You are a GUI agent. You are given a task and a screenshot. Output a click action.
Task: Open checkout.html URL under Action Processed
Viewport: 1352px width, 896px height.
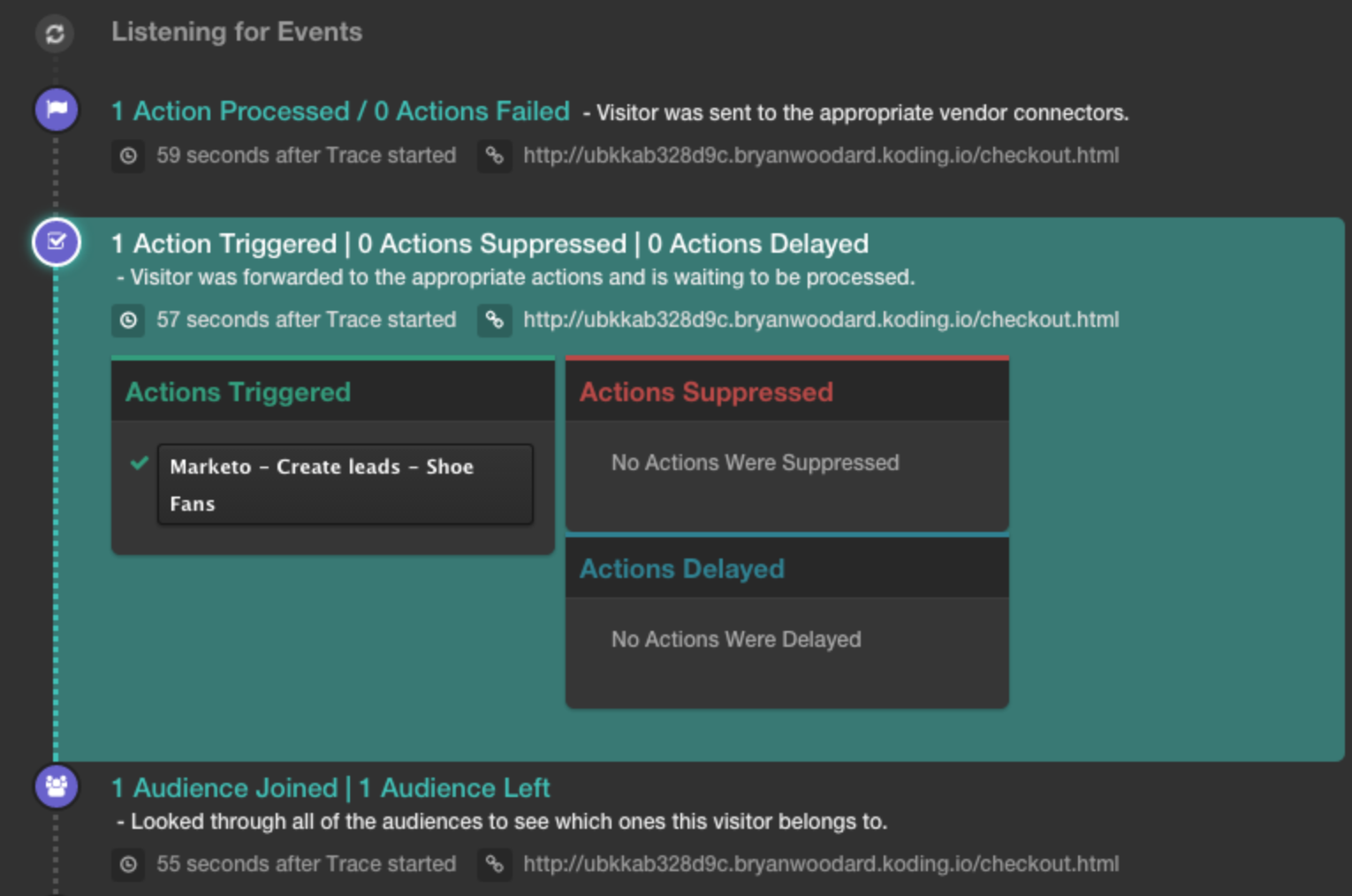coord(820,156)
